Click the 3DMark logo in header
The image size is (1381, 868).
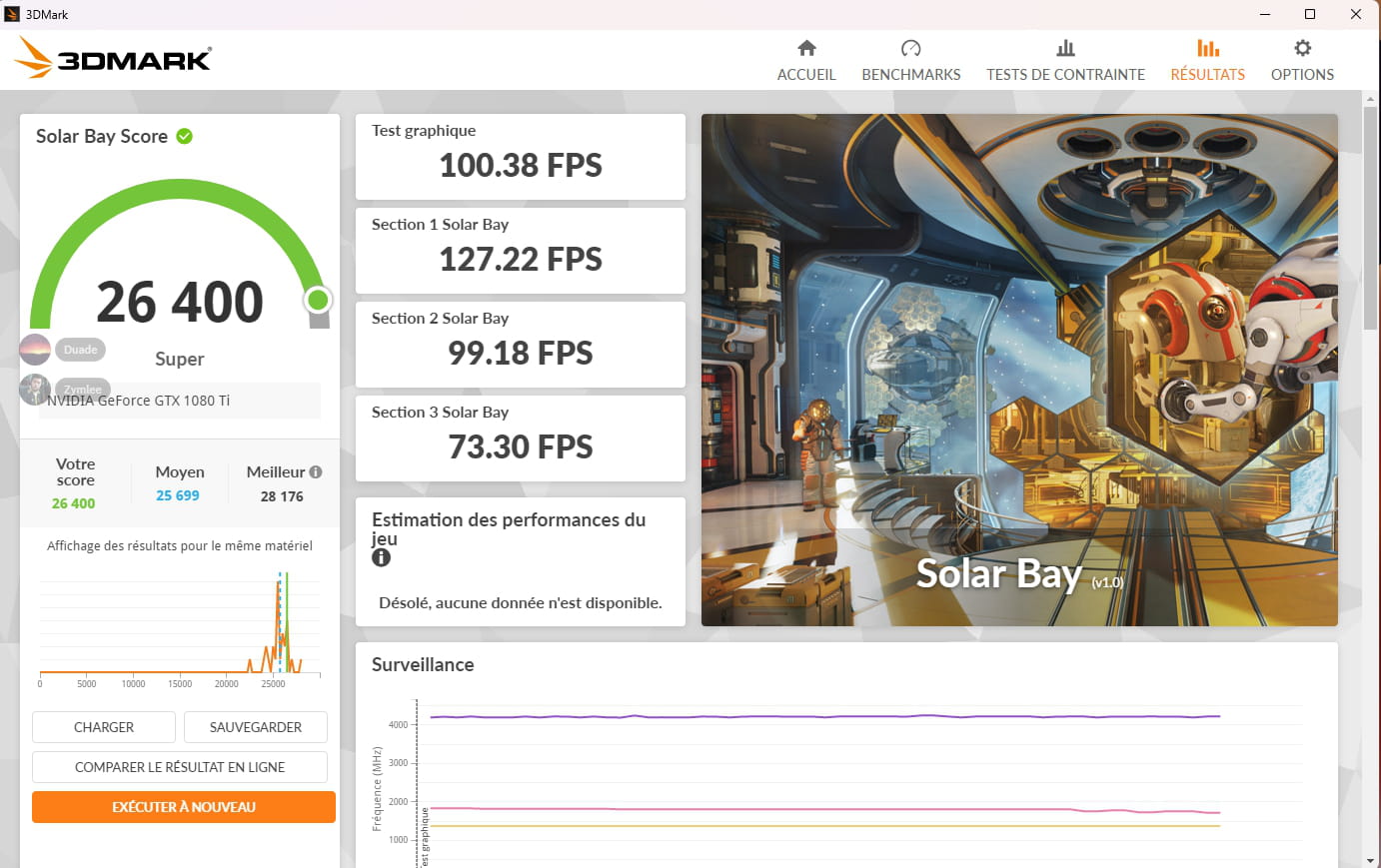113,58
